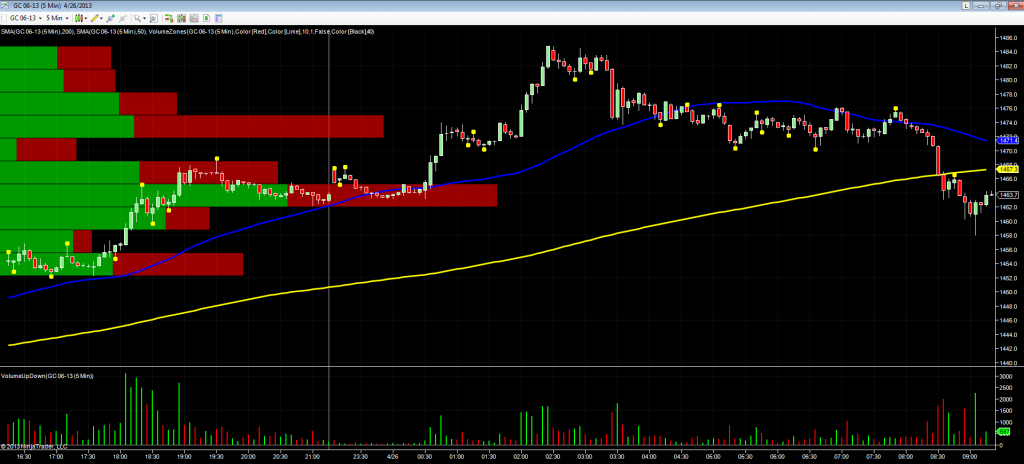Open the Chart Trader toolbar icon
1024x464 pixels.
169,18
